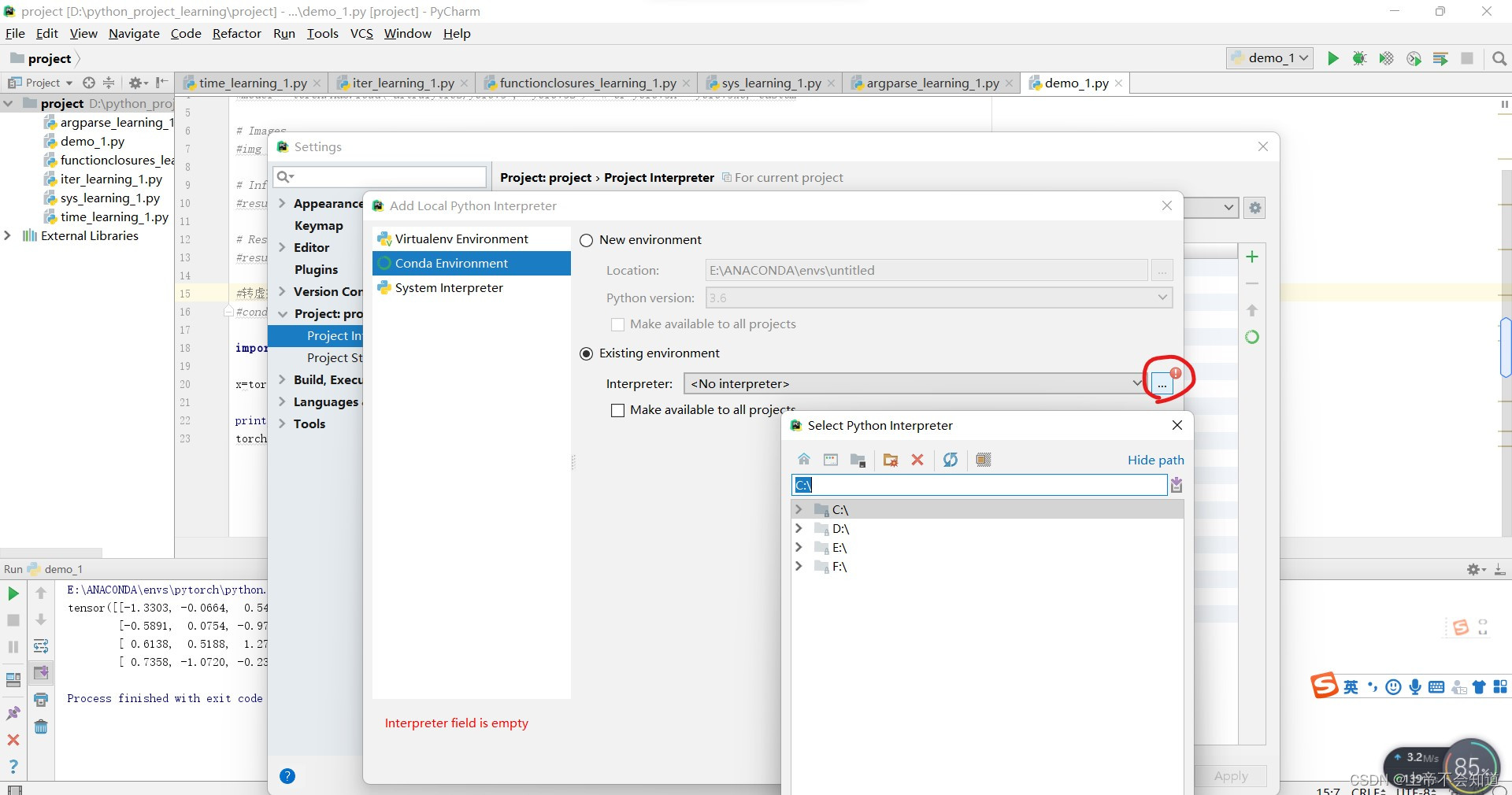
Task: Select Conda Environment in the type list
Action: click(471, 263)
